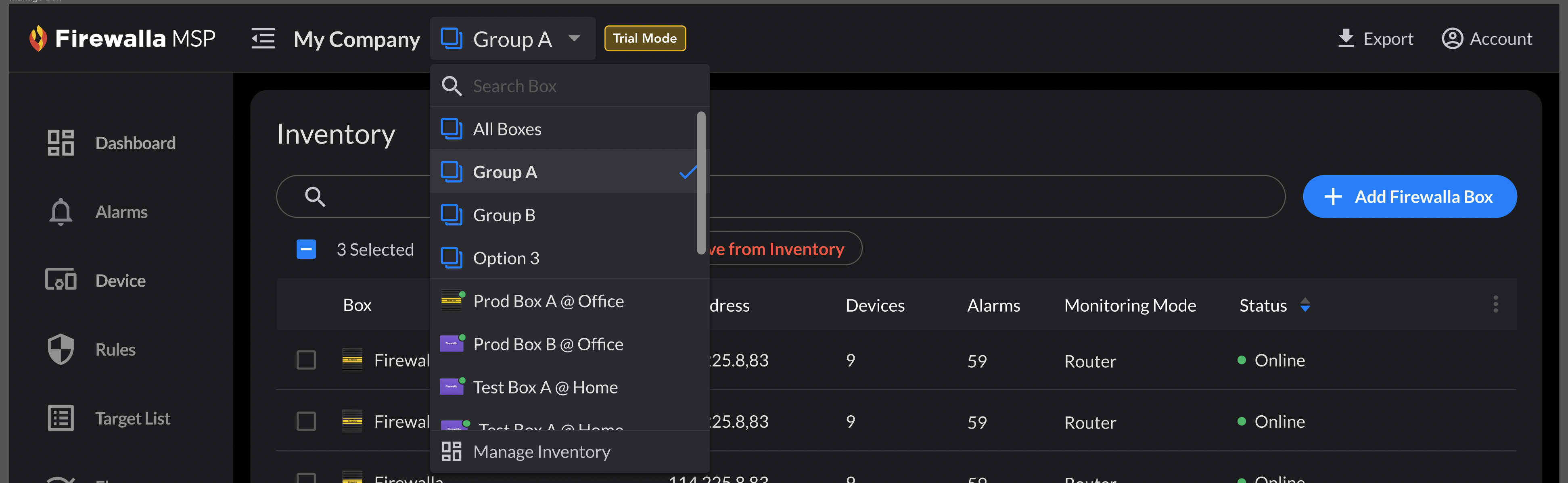Click the inventory search magnifier icon
The width and height of the screenshot is (1568, 483).
coord(315,196)
